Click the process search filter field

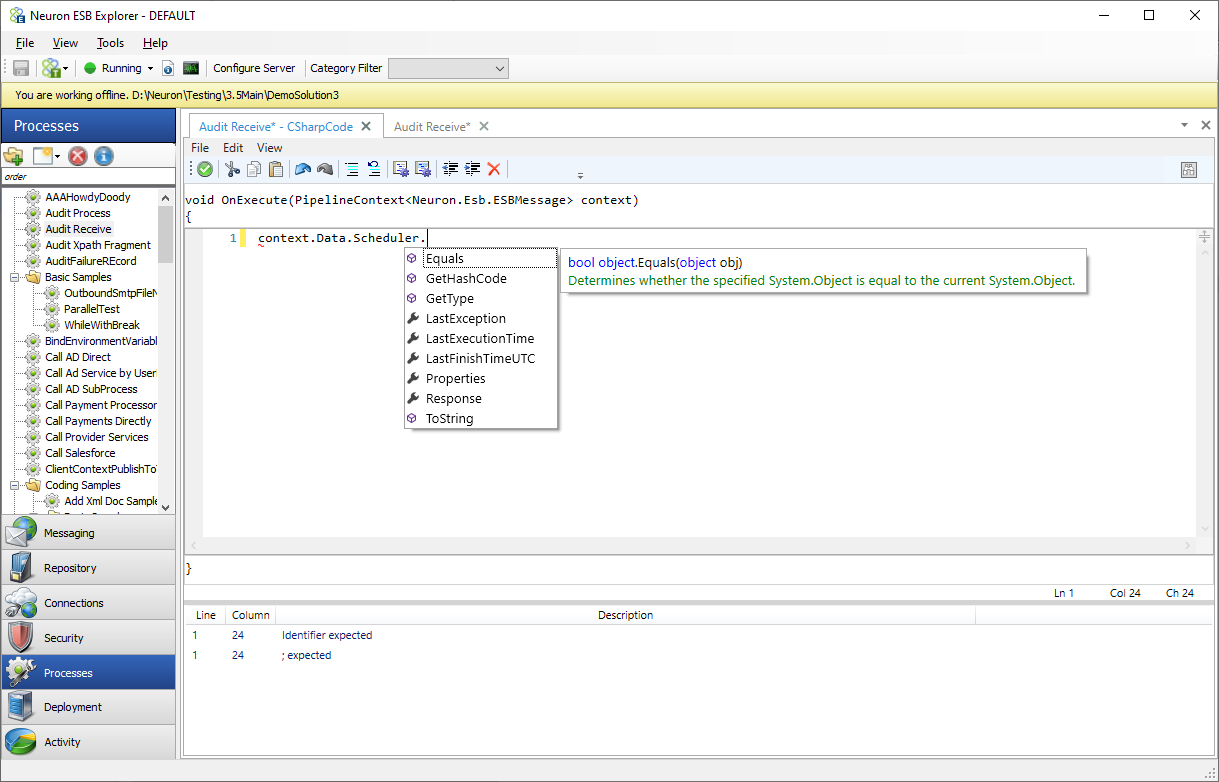click(x=88, y=177)
